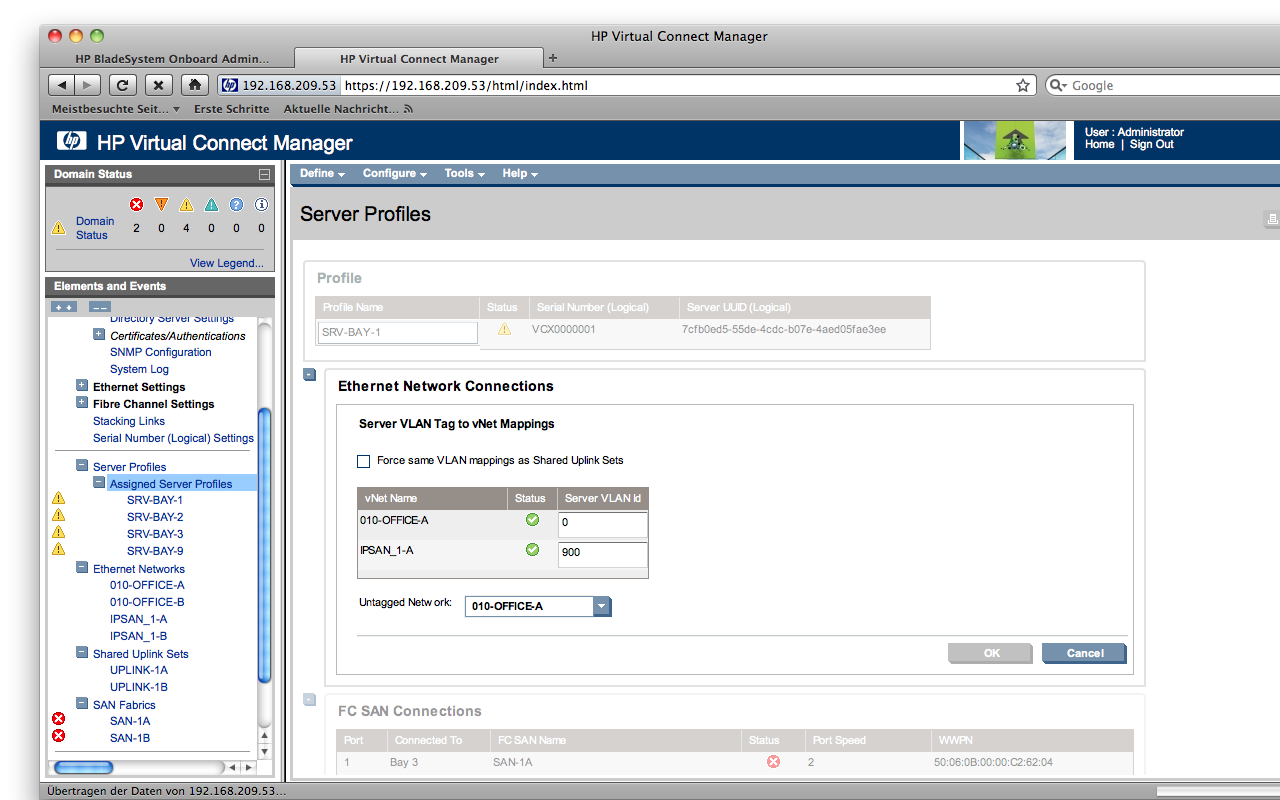
Task: Open the Define menu
Action: pos(322,173)
